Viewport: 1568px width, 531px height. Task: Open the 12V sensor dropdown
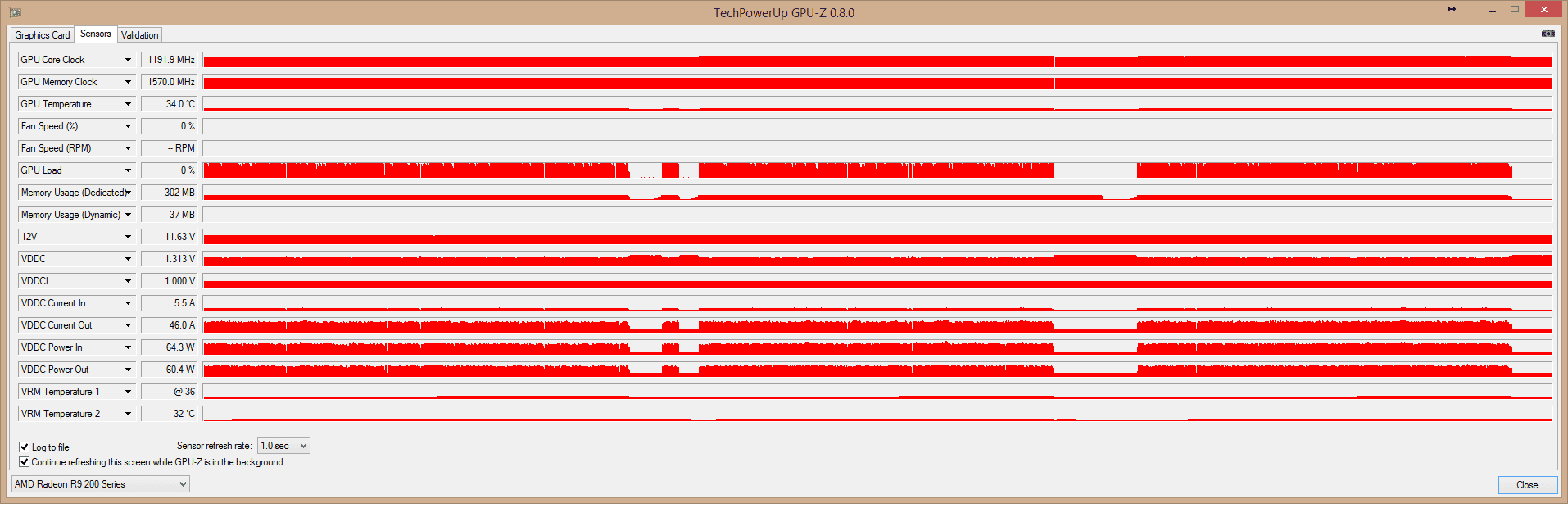[x=76, y=237]
